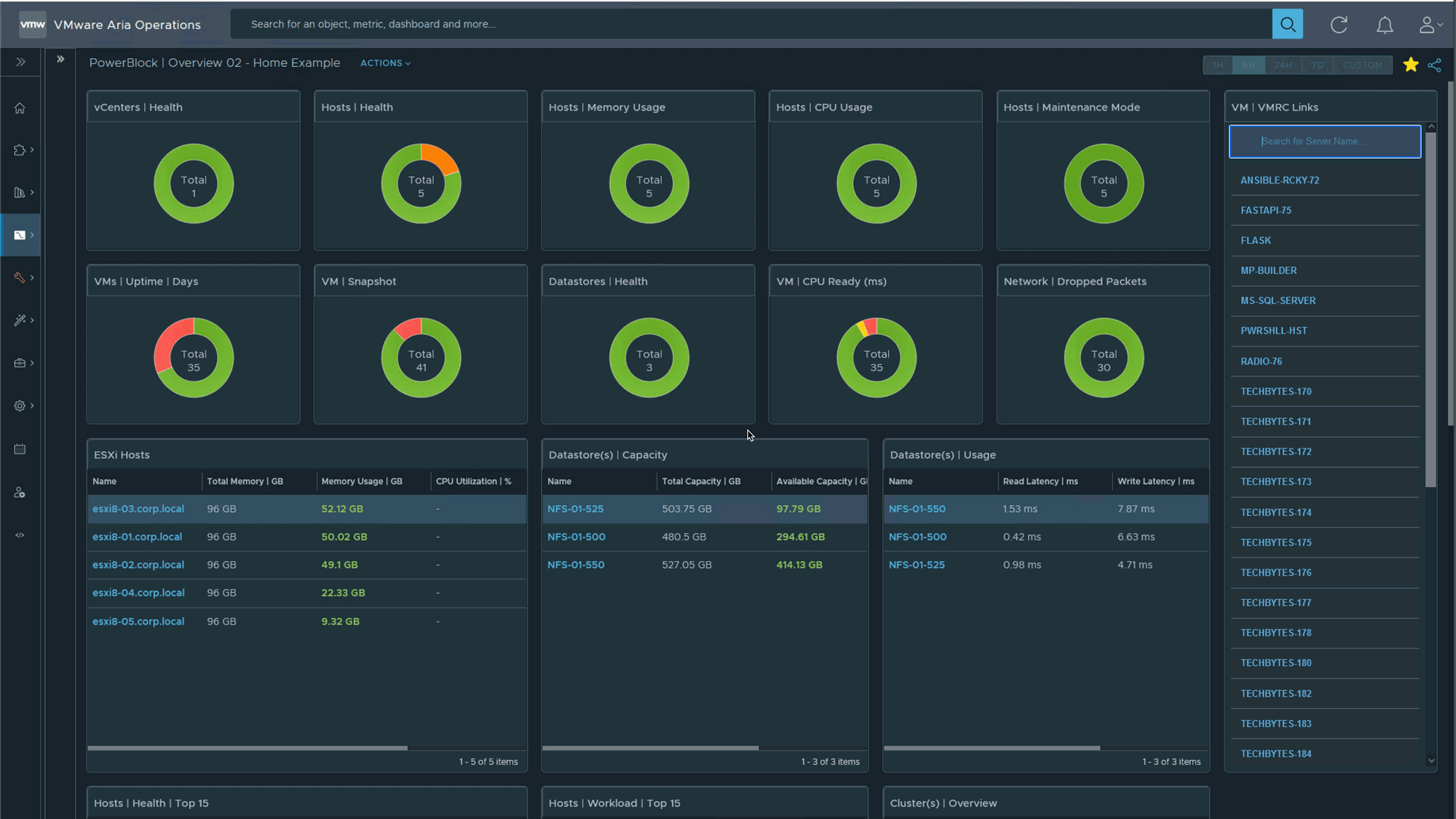This screenshot has height=819, width=1456.
Task: Open the wrench Troubleshoot sidebar icon
Action: coord(20,277)
